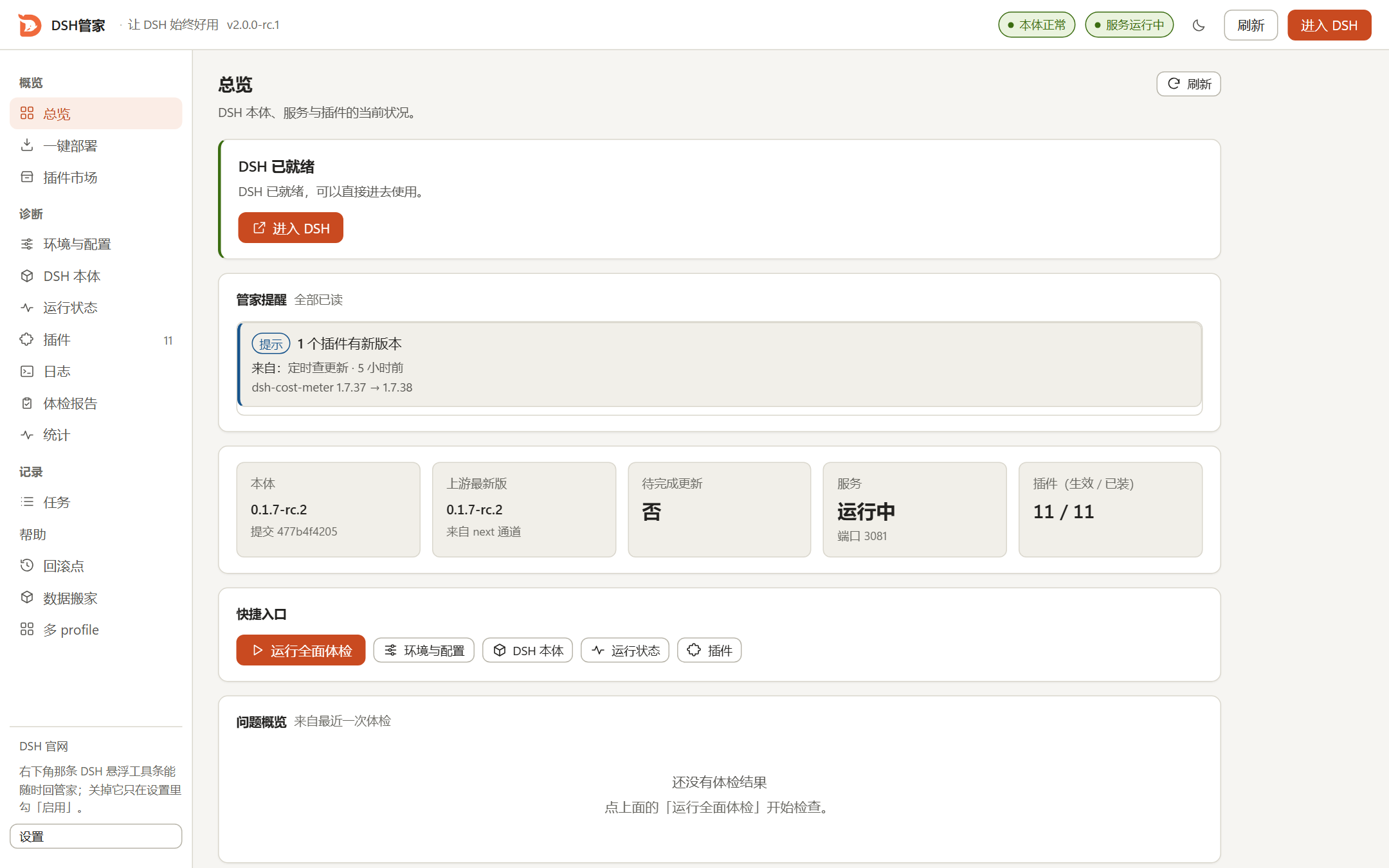Image resolution: width=1389 pixels, height=868 pixels.
Task: View 体检报告 clipboard icon in sidebar
Action: [27, 403]
